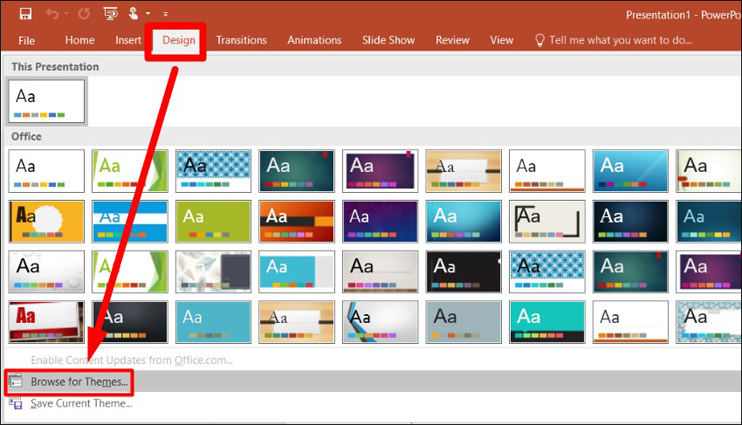Click Enable Content Updates from Office.com
The image size is (742, 425).
tap(132, 360)
